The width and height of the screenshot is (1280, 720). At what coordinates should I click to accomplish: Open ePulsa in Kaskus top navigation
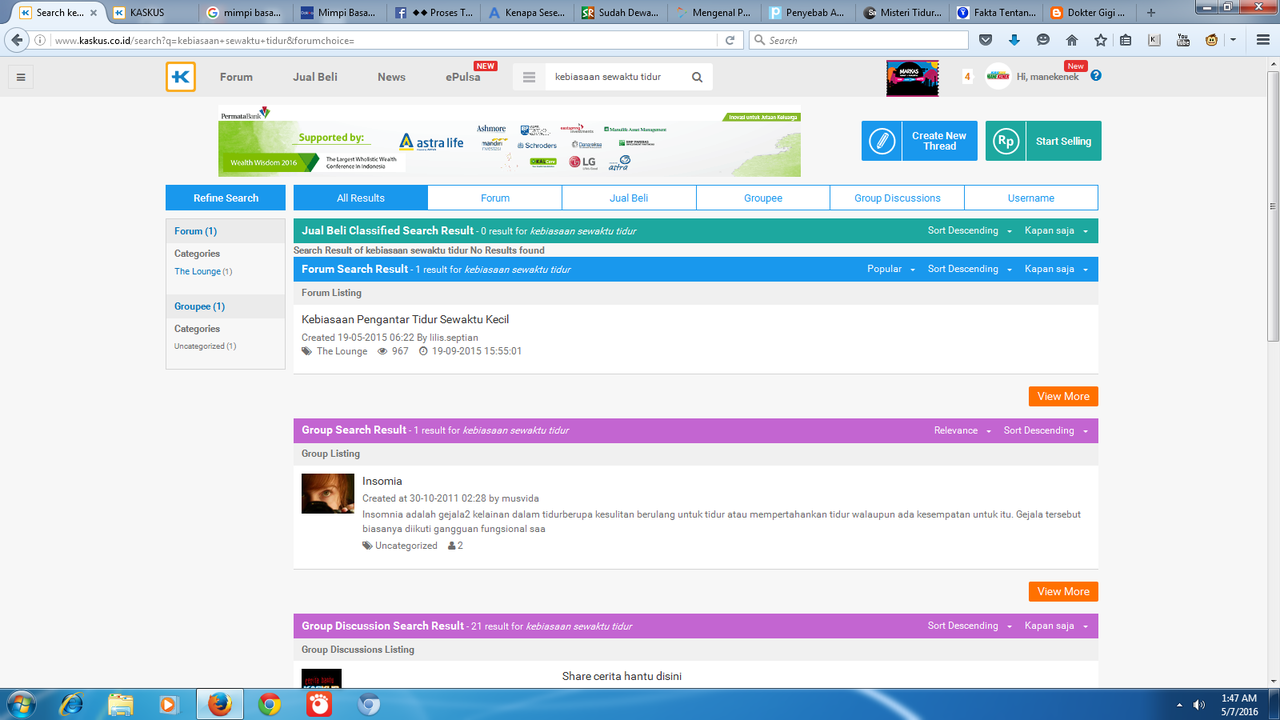(463, 77)
